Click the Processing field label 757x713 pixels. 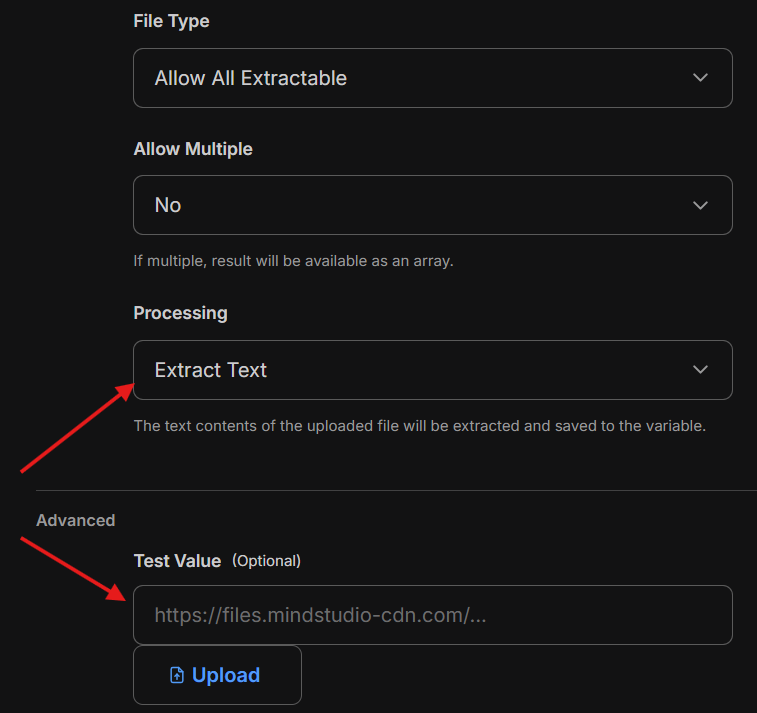tap(180, 313)
